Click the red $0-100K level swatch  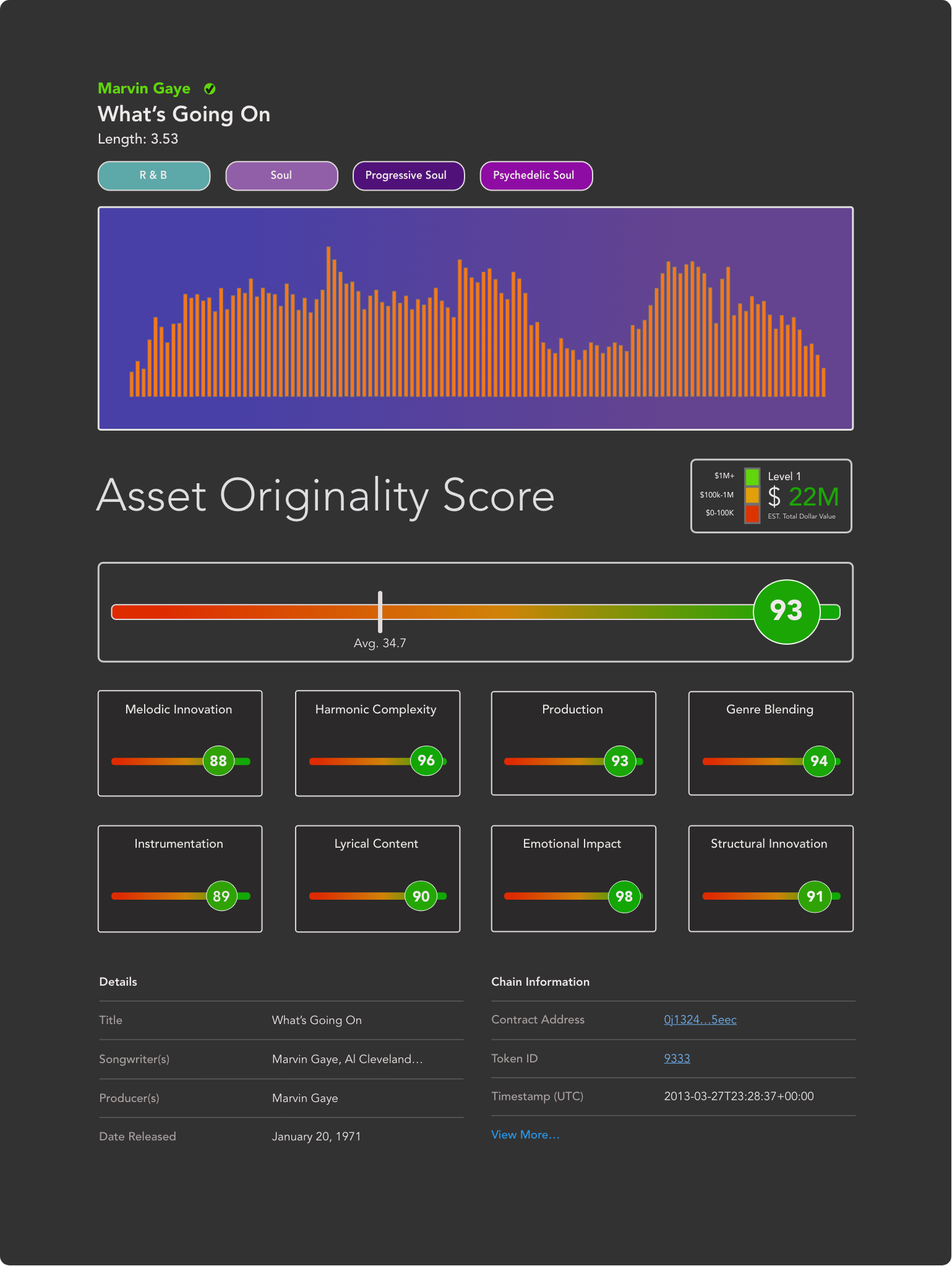[752, 514]
